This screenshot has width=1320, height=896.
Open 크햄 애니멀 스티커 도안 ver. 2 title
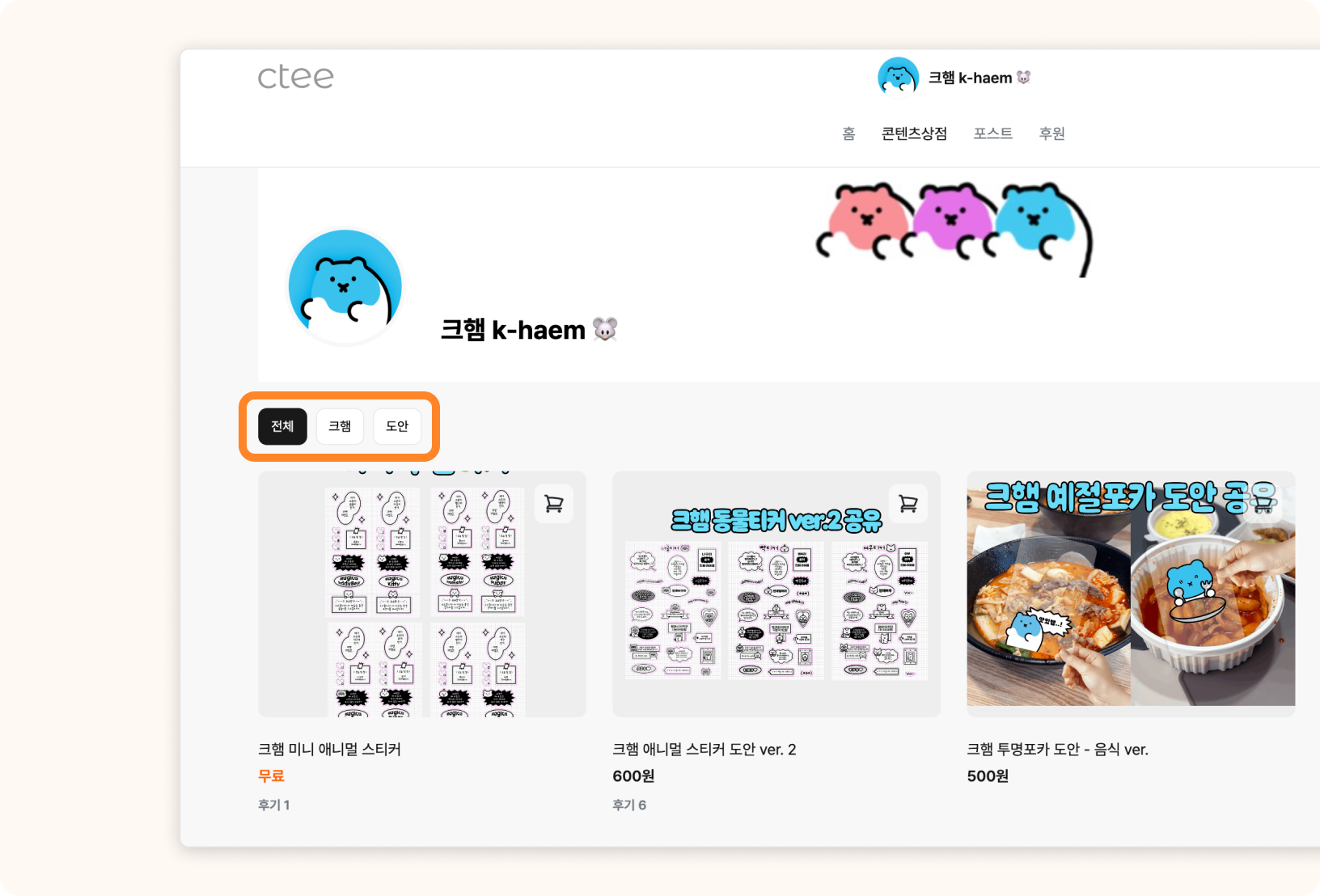(704, 750)
